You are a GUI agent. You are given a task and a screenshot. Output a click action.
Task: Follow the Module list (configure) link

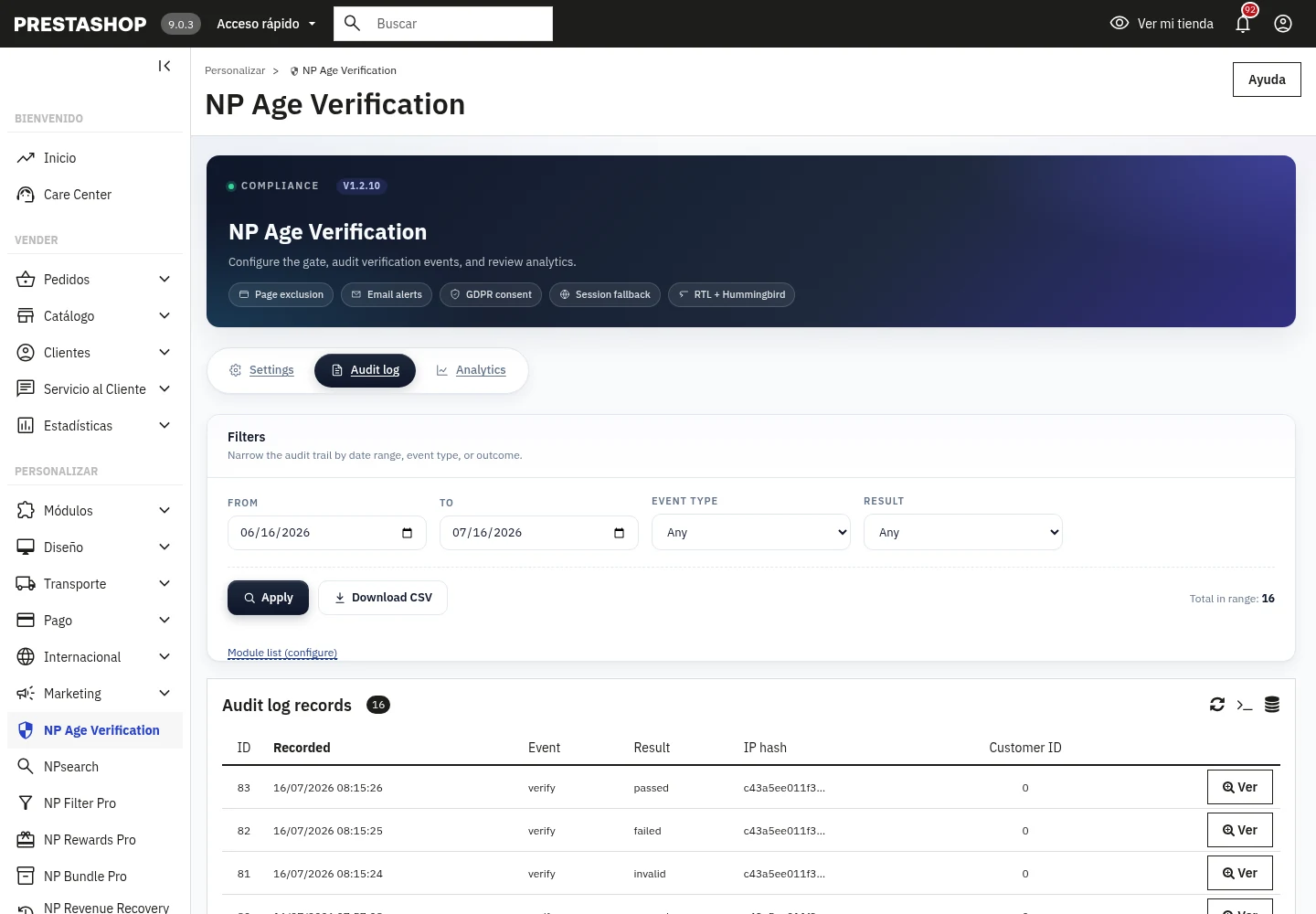tap(282, 653)
